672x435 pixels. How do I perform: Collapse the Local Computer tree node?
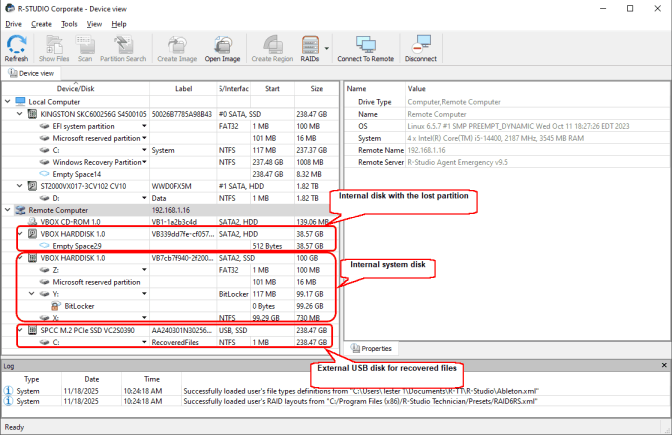pos(9,102)
